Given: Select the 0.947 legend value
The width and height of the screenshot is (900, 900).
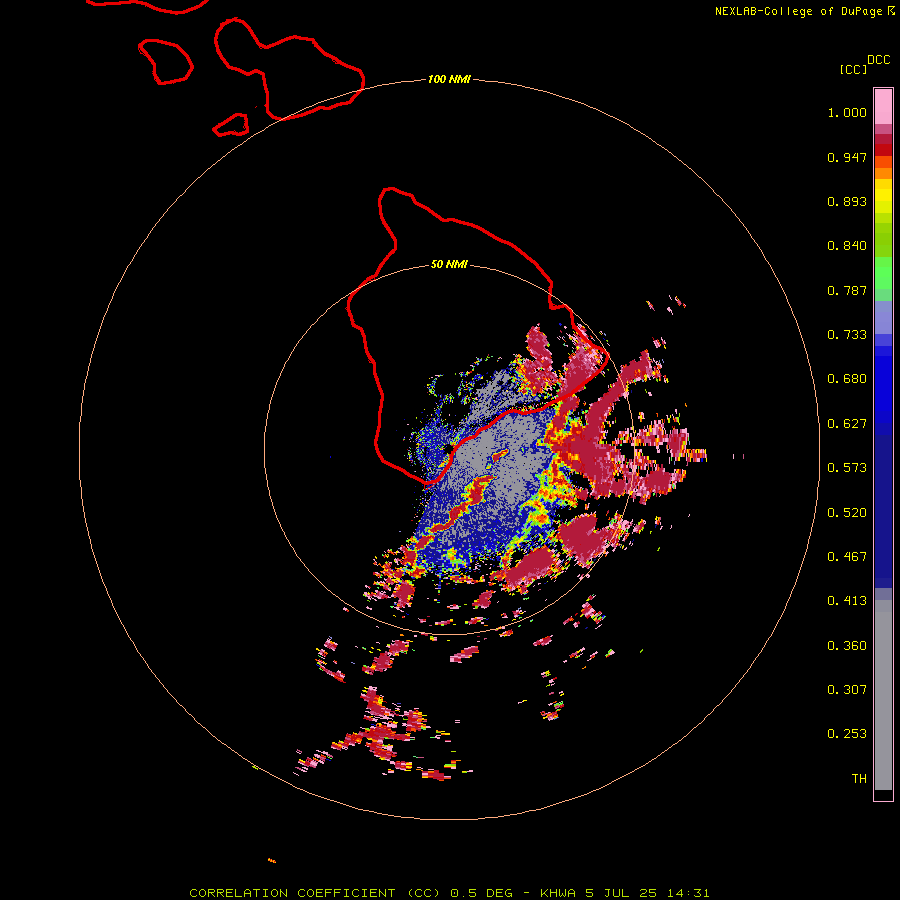Looking at the screenshot, I should (847, 157).
